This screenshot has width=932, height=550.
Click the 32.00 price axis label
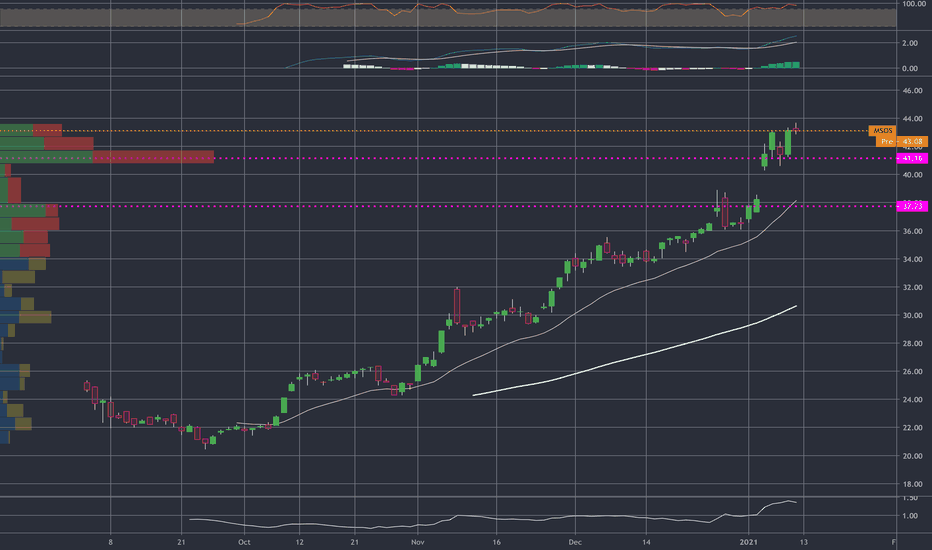912,287
